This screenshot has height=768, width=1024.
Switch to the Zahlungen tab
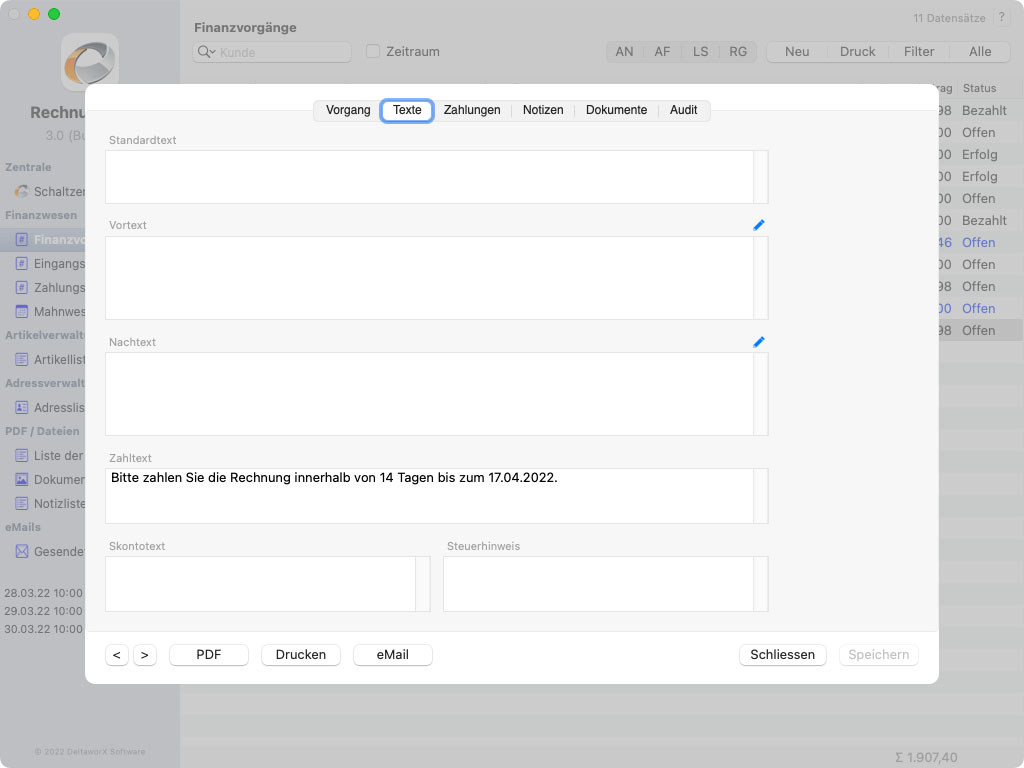[472, 110]
